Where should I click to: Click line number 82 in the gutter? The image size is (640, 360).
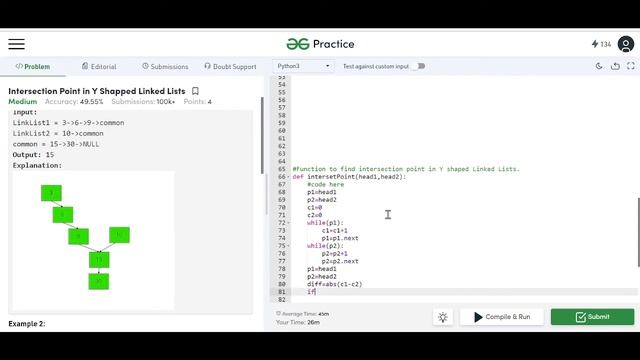coord(282,300)
